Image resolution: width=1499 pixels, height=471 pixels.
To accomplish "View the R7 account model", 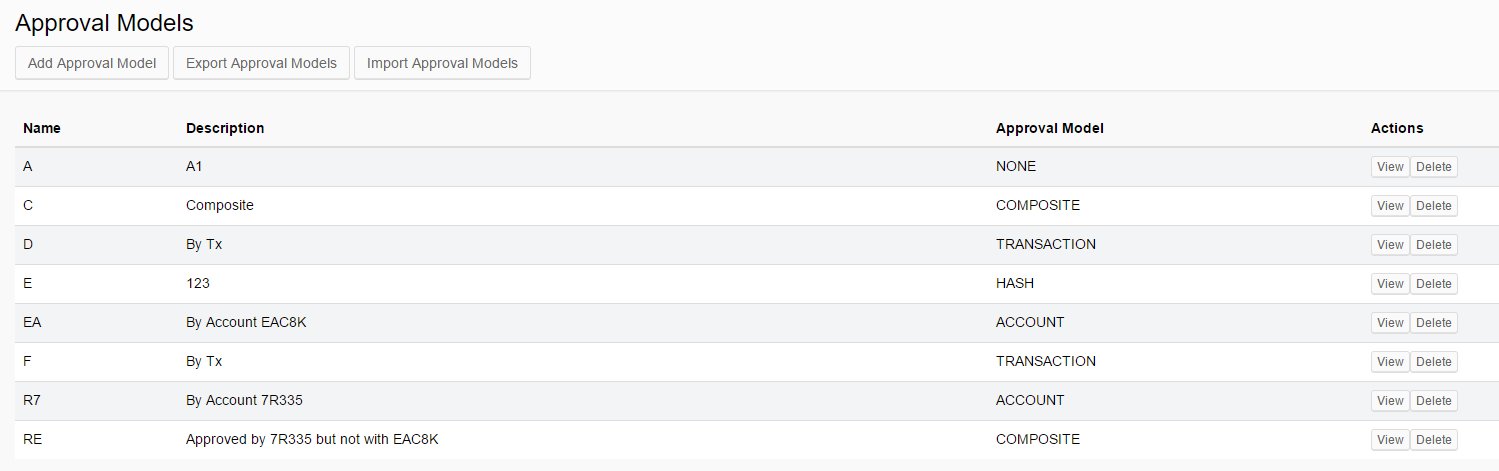I will pos(1390,401).
